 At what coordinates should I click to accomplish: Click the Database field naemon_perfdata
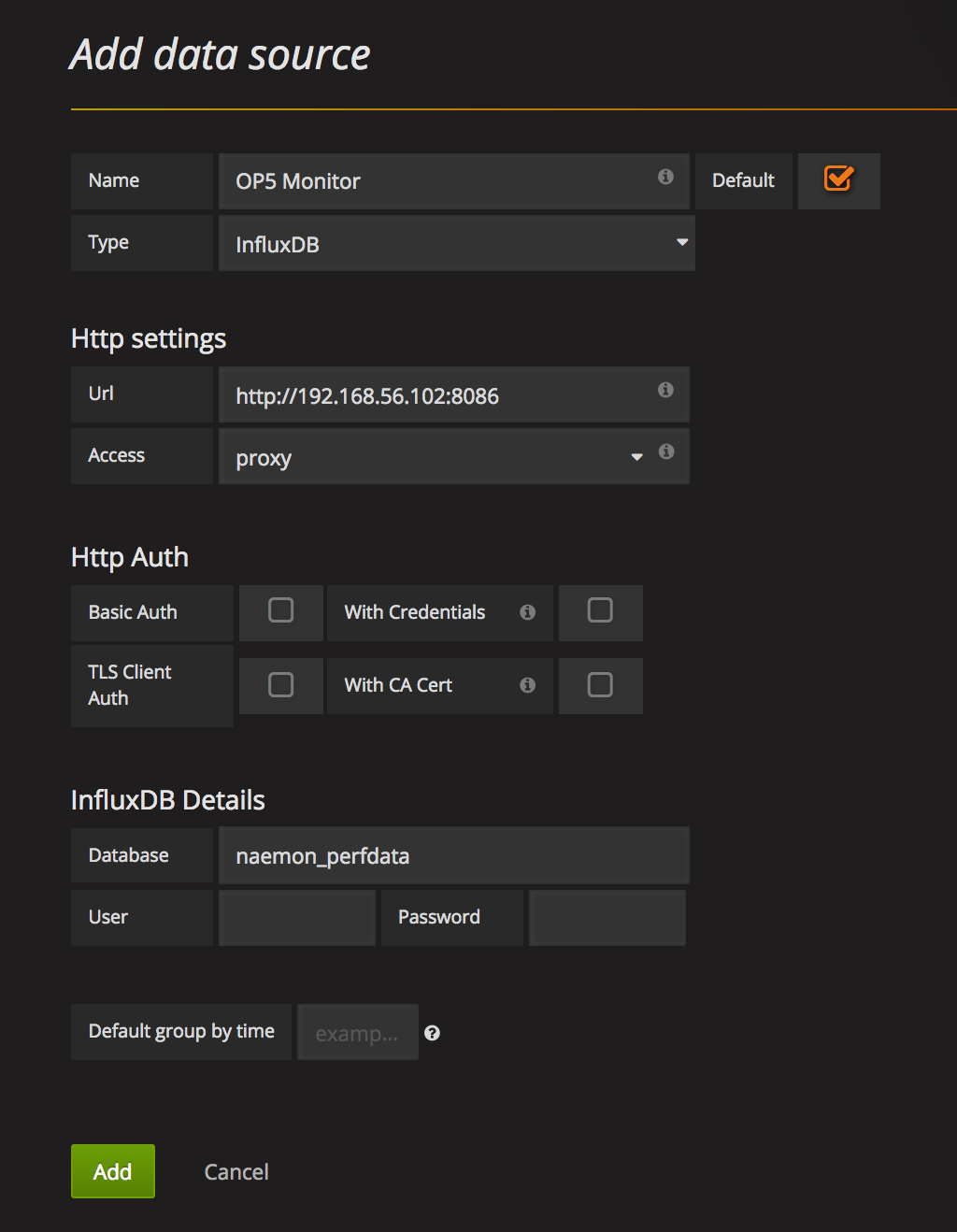pos(454,855)
